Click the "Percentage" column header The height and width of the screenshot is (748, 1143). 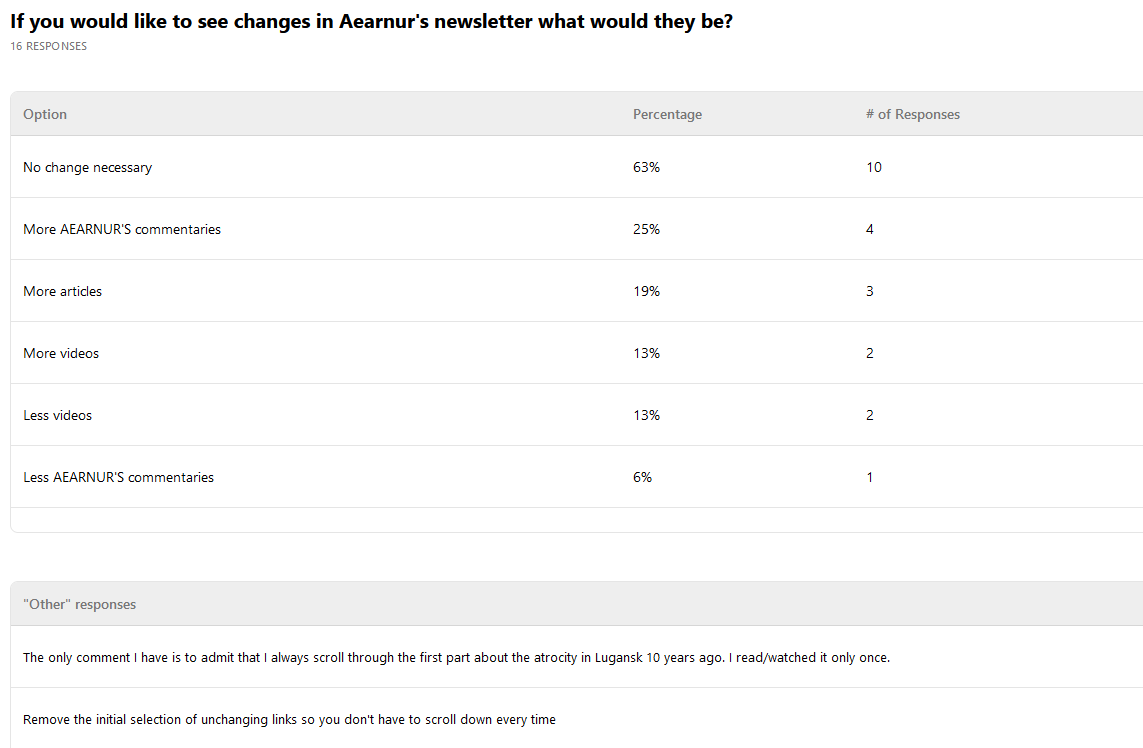pyautogui.click(x=667, y=114)
